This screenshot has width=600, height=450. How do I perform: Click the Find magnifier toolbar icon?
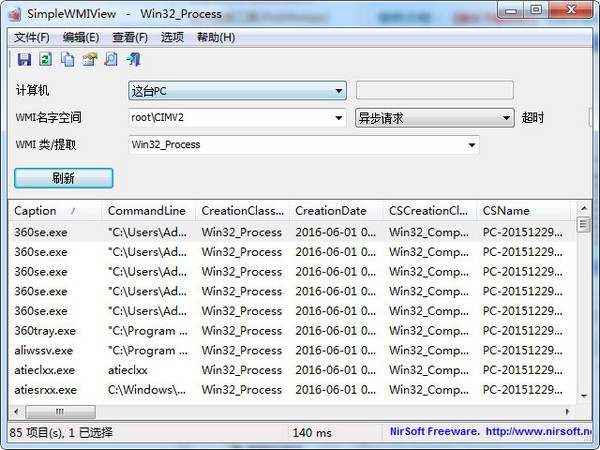tap(111, 60)
